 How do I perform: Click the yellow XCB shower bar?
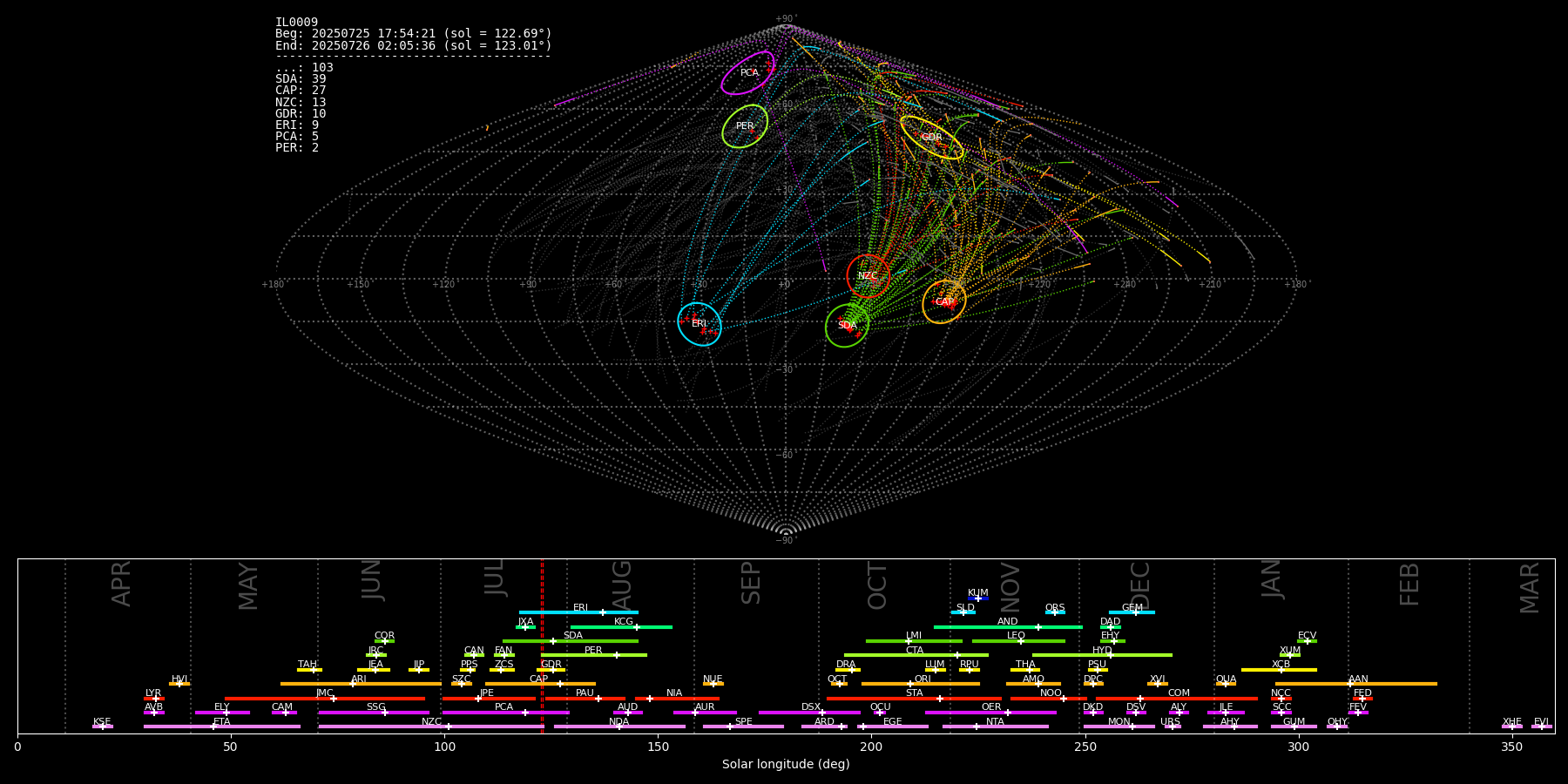(x=1279, y=669)
